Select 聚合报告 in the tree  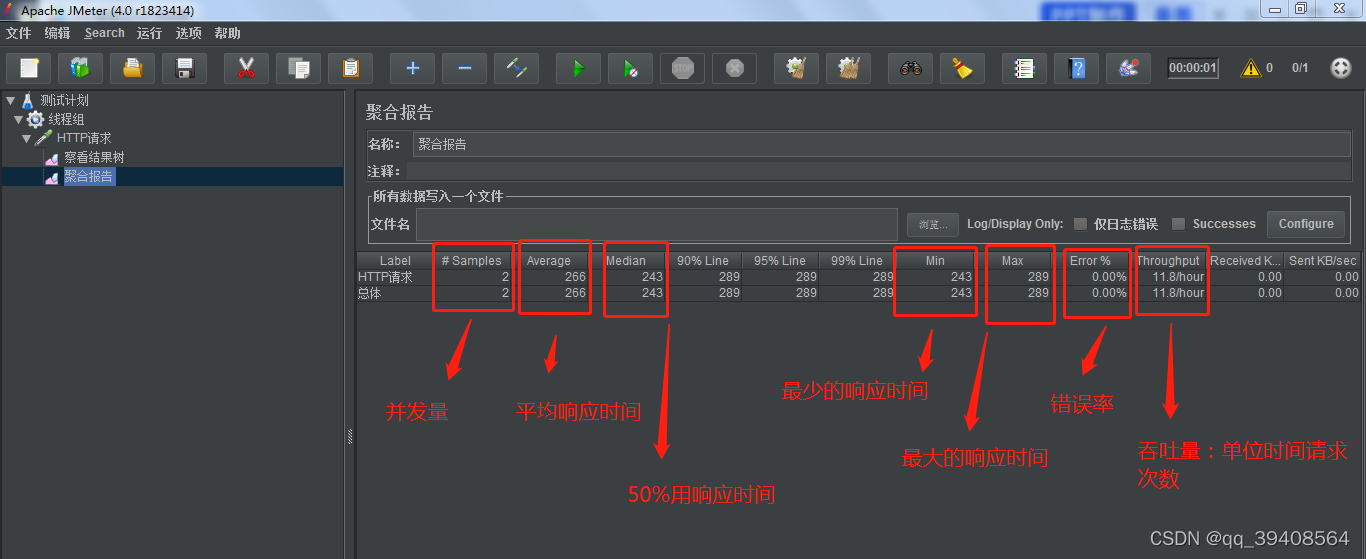pyautogui.click(x=89, y=176)
